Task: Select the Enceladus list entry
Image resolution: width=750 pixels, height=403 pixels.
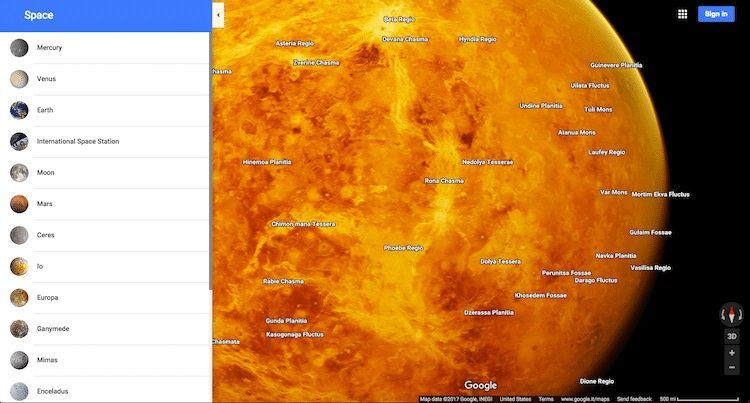Action: point(105,390)
